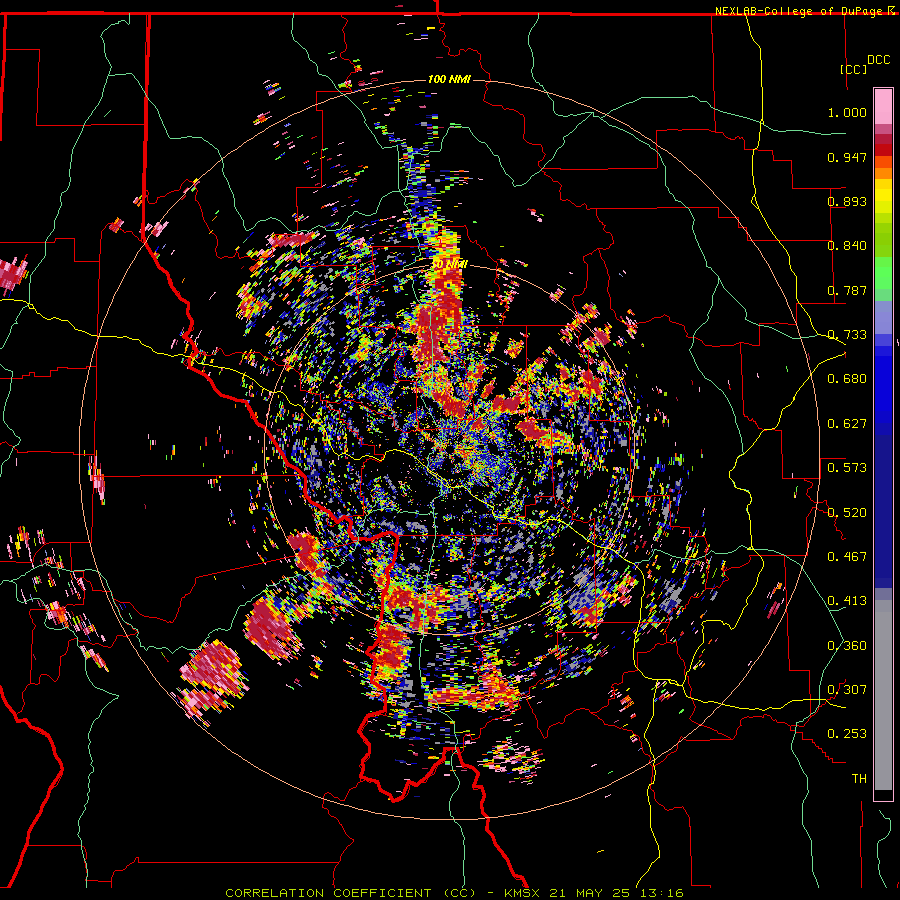Select the 50 NMI range ring label
900x900 pixels.
point(449,264)
